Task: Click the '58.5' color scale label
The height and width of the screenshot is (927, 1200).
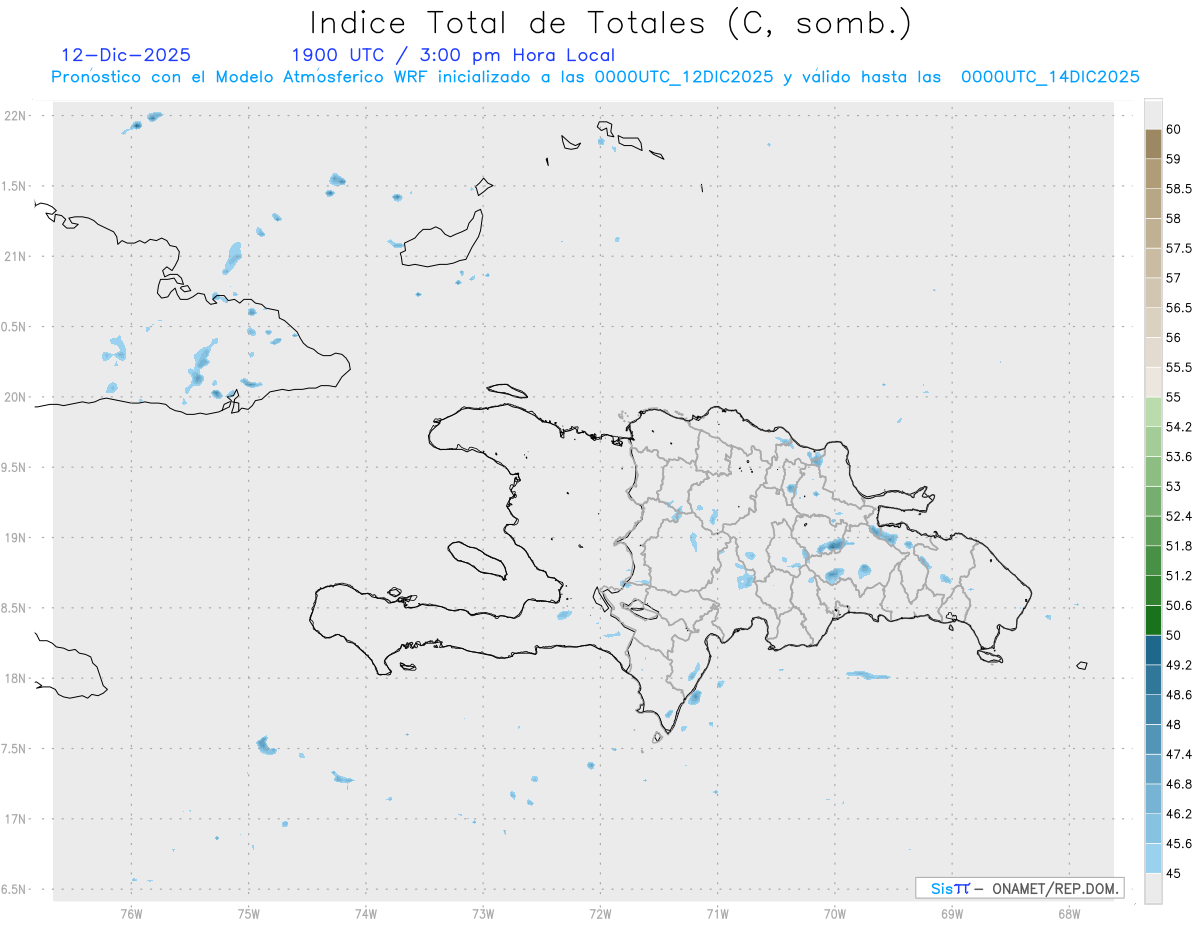Action: point(1178,189)
